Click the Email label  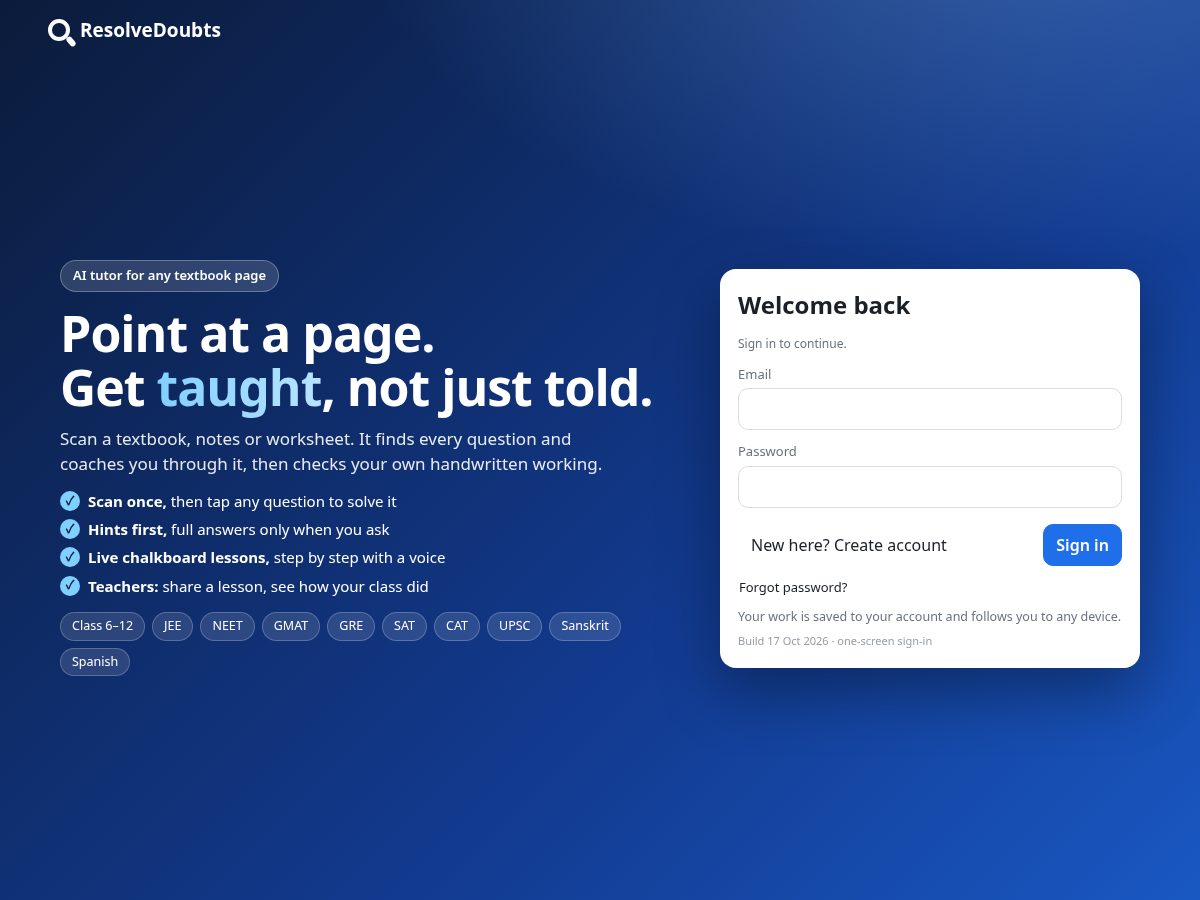755,375
